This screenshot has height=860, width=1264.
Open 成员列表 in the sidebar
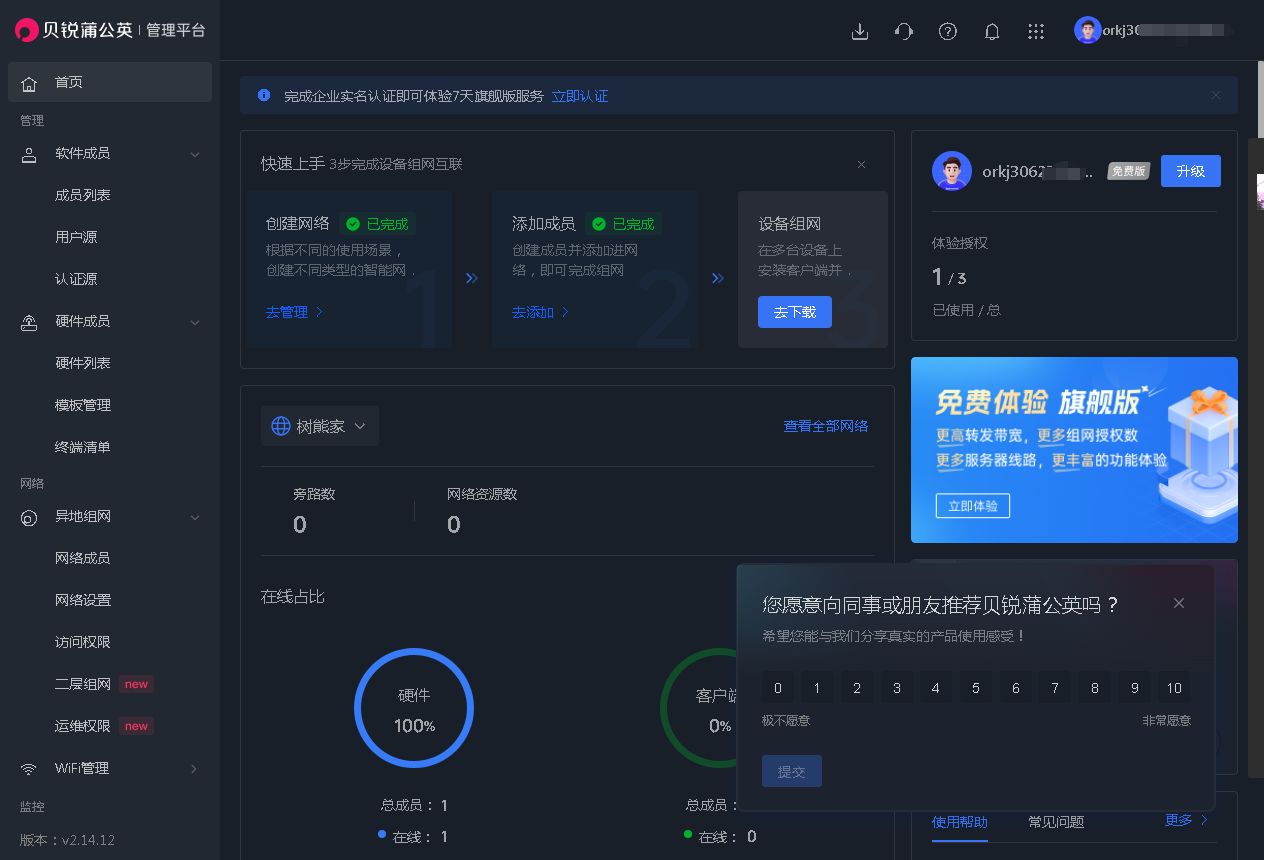[x=83, y=195]
